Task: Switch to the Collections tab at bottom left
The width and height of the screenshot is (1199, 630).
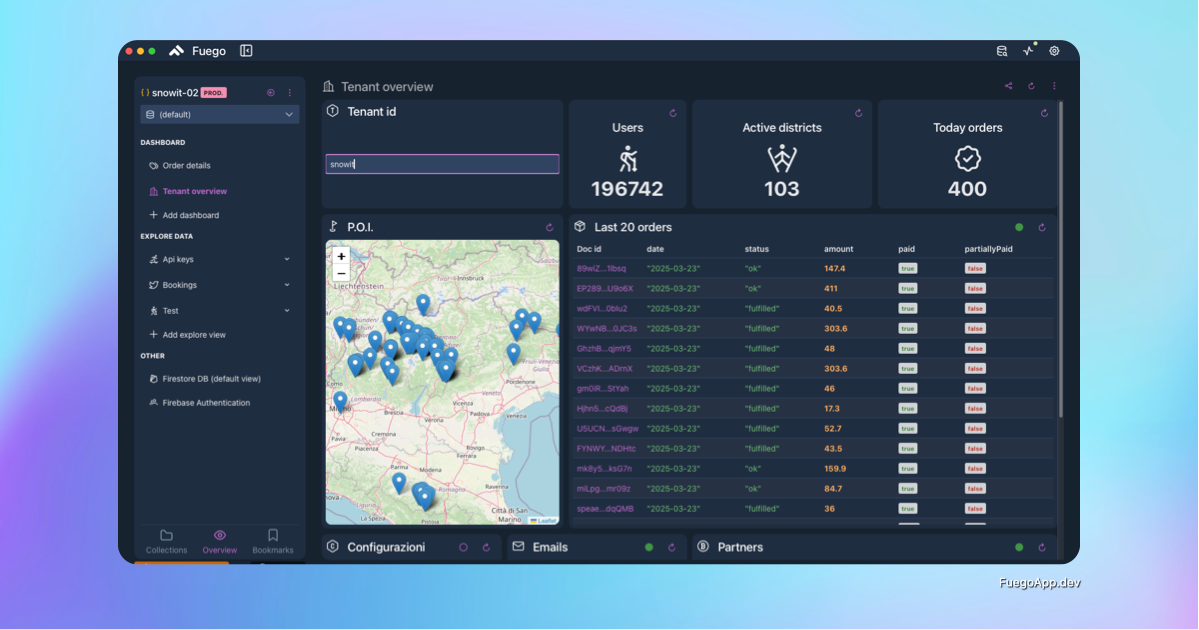Action: tap(166, 540)
